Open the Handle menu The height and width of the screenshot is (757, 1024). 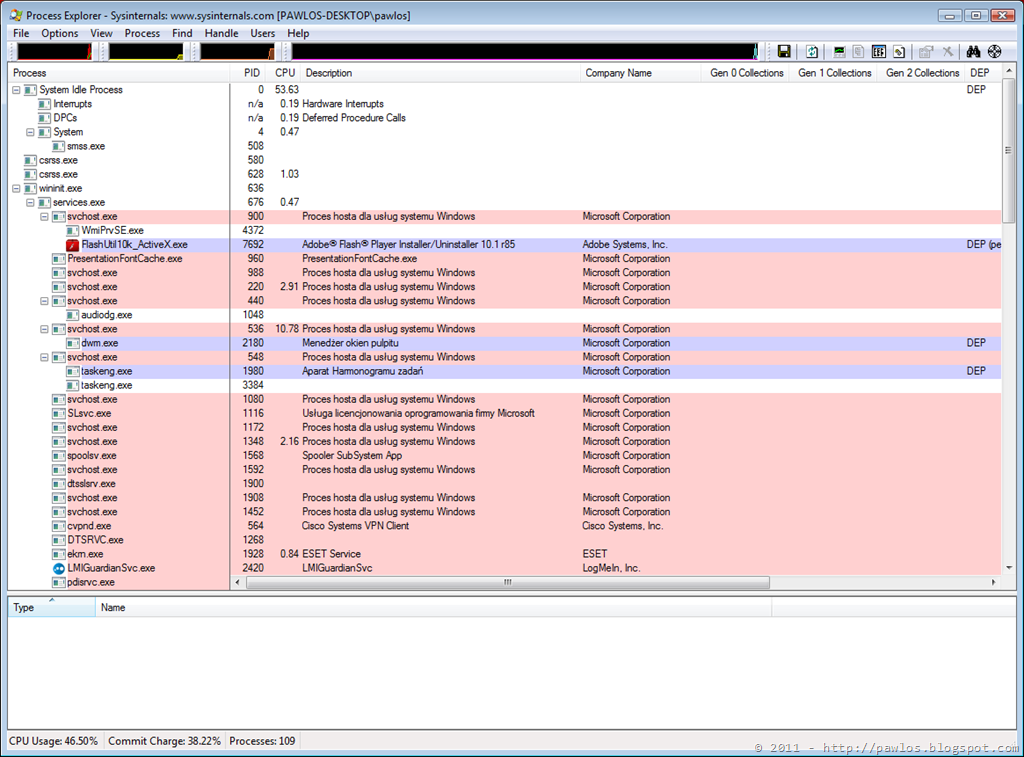tap(221, 33)
